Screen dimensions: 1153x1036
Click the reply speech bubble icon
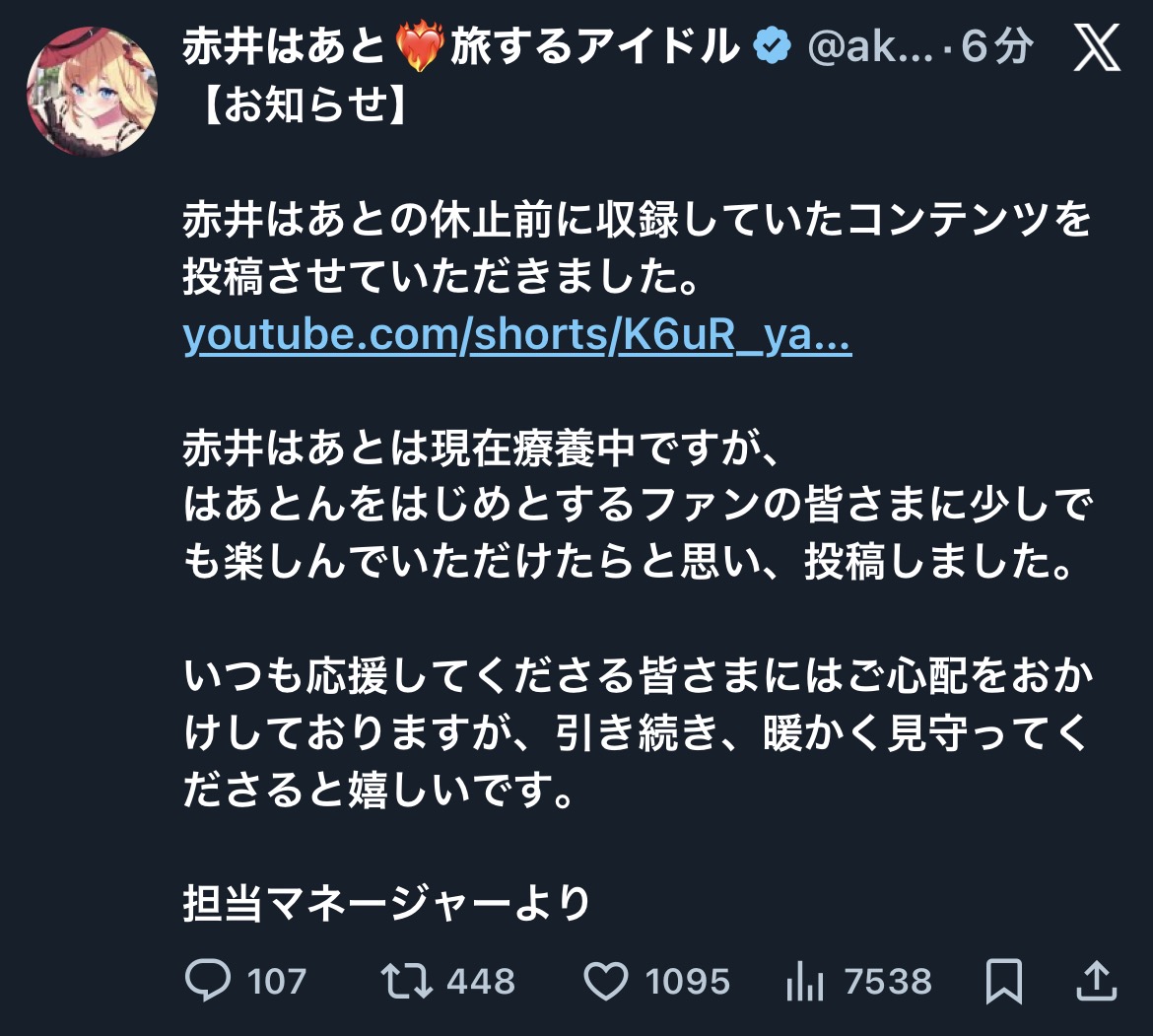click(207, 981)
